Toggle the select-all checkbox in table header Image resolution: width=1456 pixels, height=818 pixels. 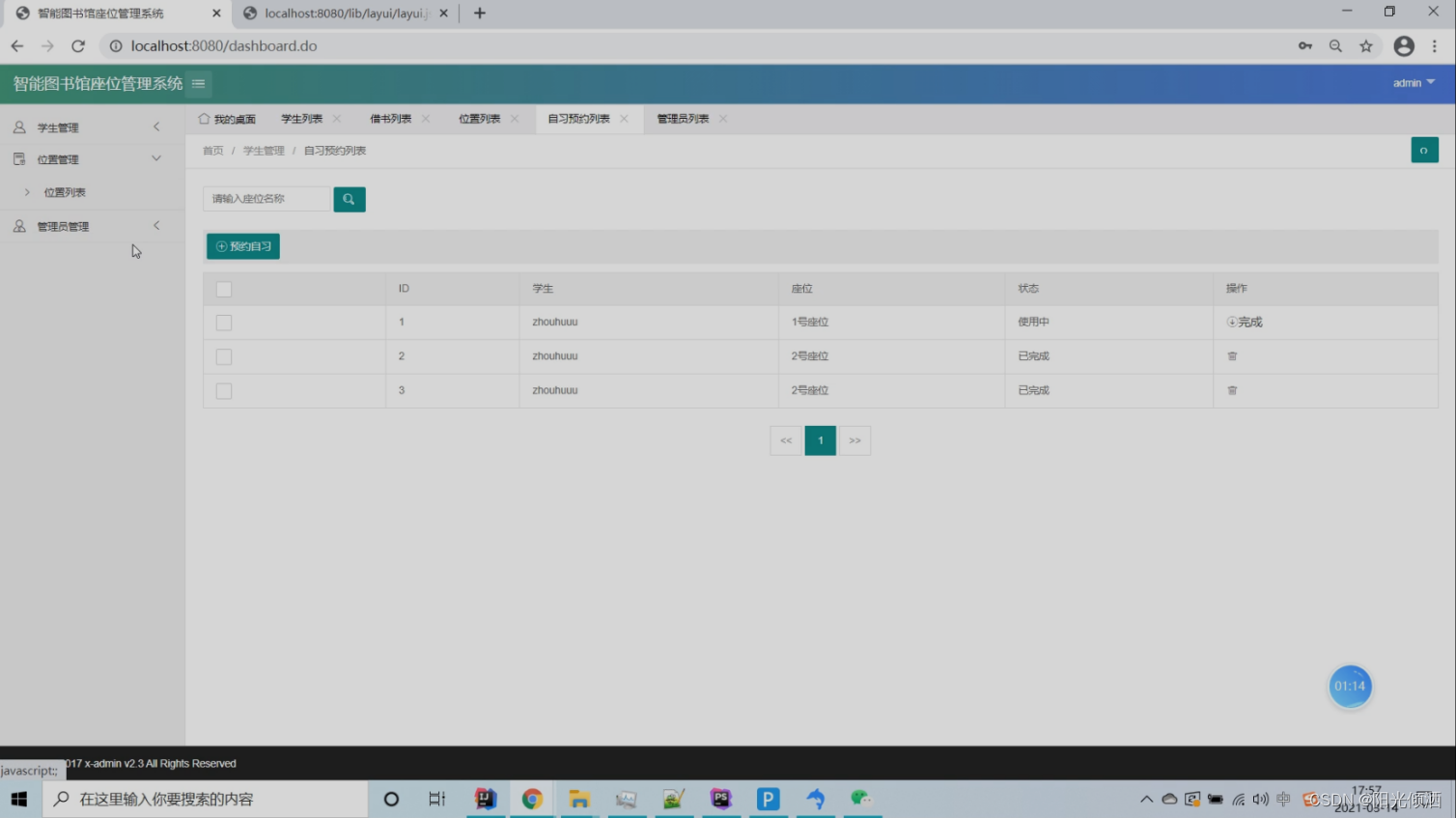(x=224, y=289)
